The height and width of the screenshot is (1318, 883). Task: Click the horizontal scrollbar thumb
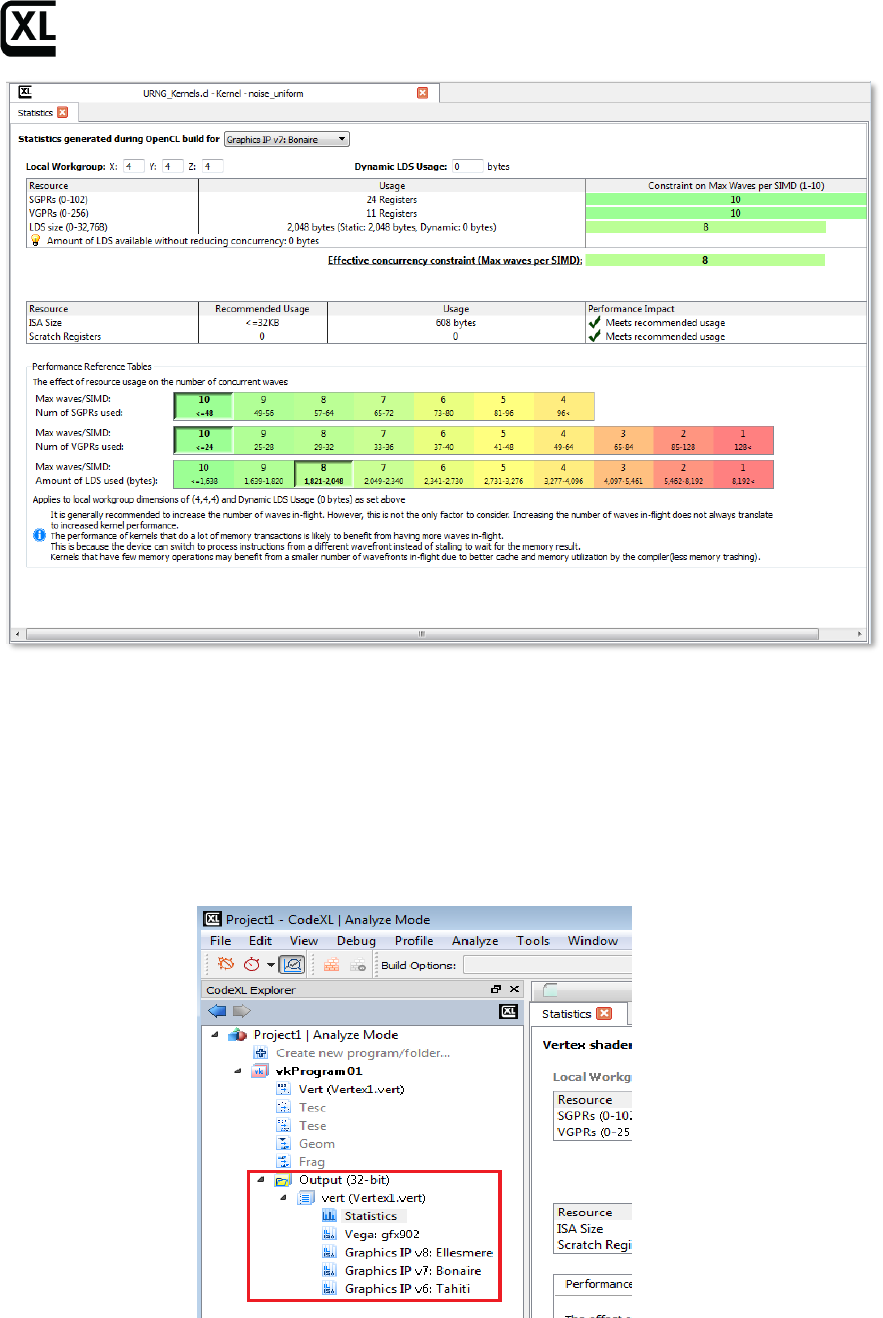point(423,634)
